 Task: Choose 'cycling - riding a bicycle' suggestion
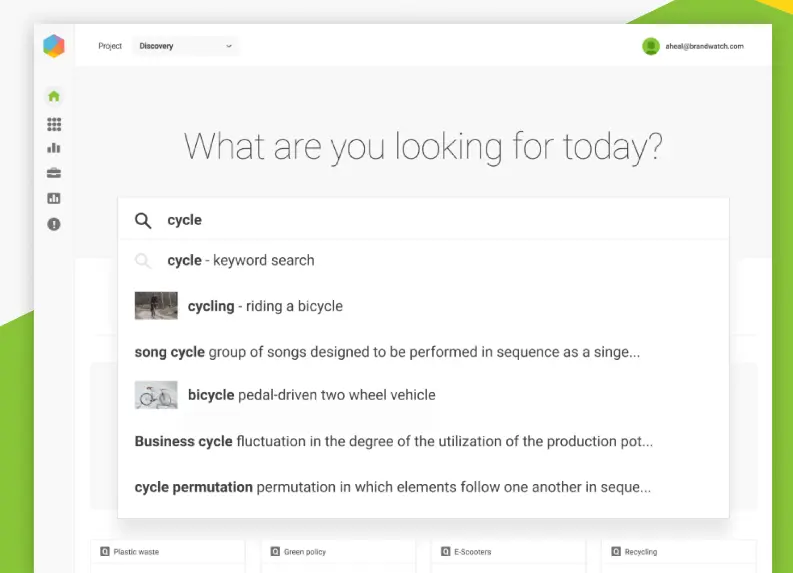pyautogui.click(x=265, y=306)
